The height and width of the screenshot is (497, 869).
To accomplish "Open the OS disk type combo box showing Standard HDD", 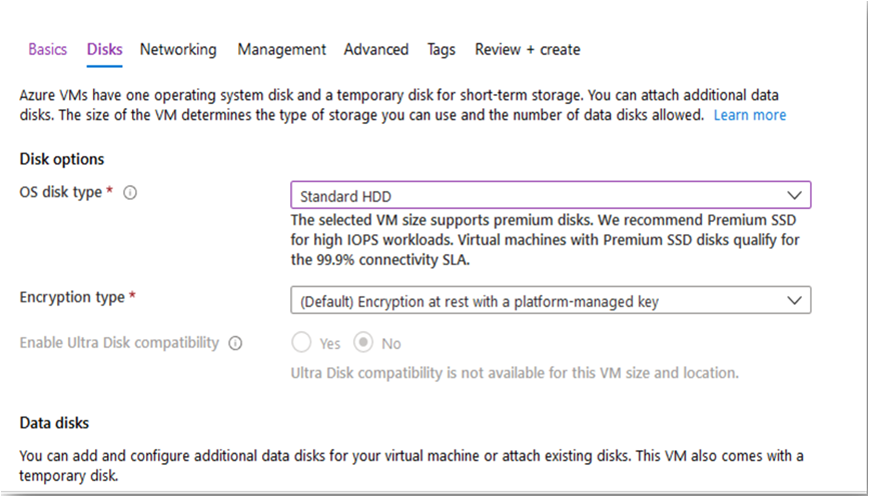I will point(550,195).
